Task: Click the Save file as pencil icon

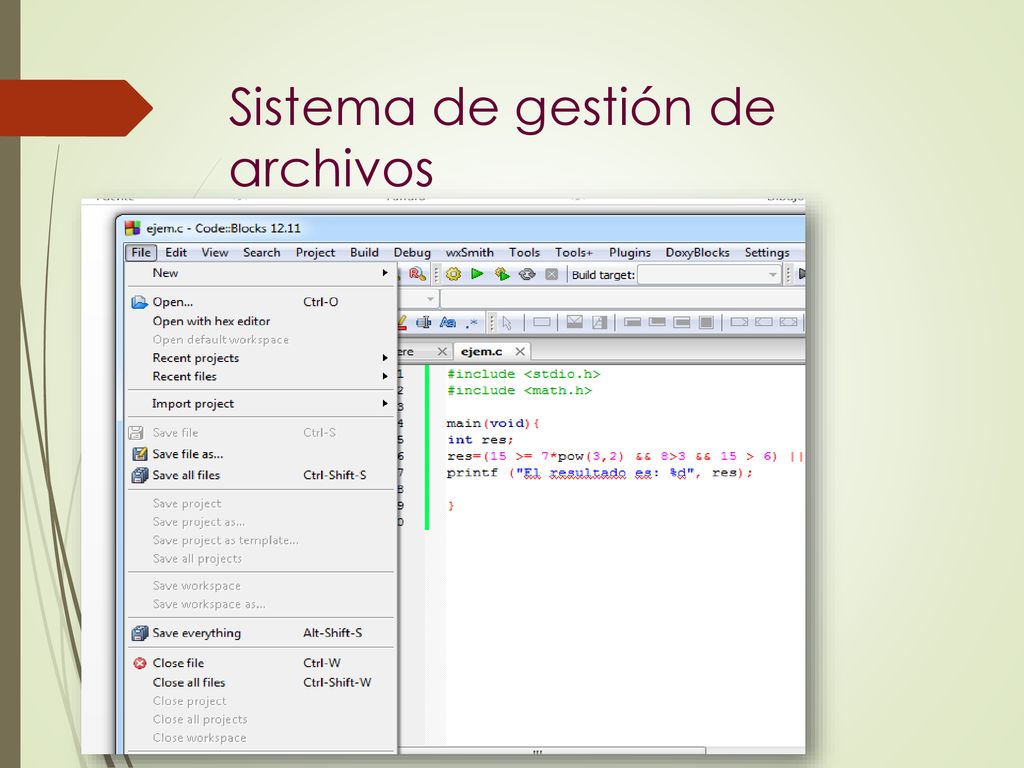Action: tap(139, 454)
